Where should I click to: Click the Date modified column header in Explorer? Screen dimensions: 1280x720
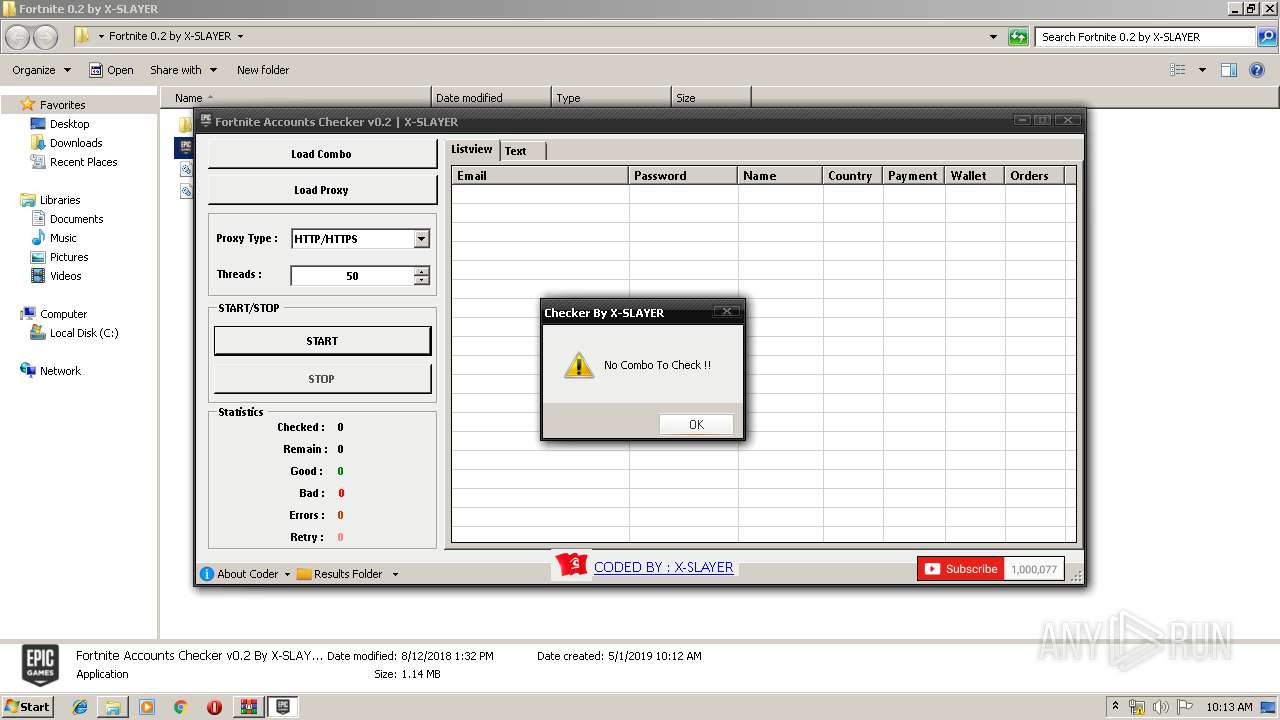point(491,98)
